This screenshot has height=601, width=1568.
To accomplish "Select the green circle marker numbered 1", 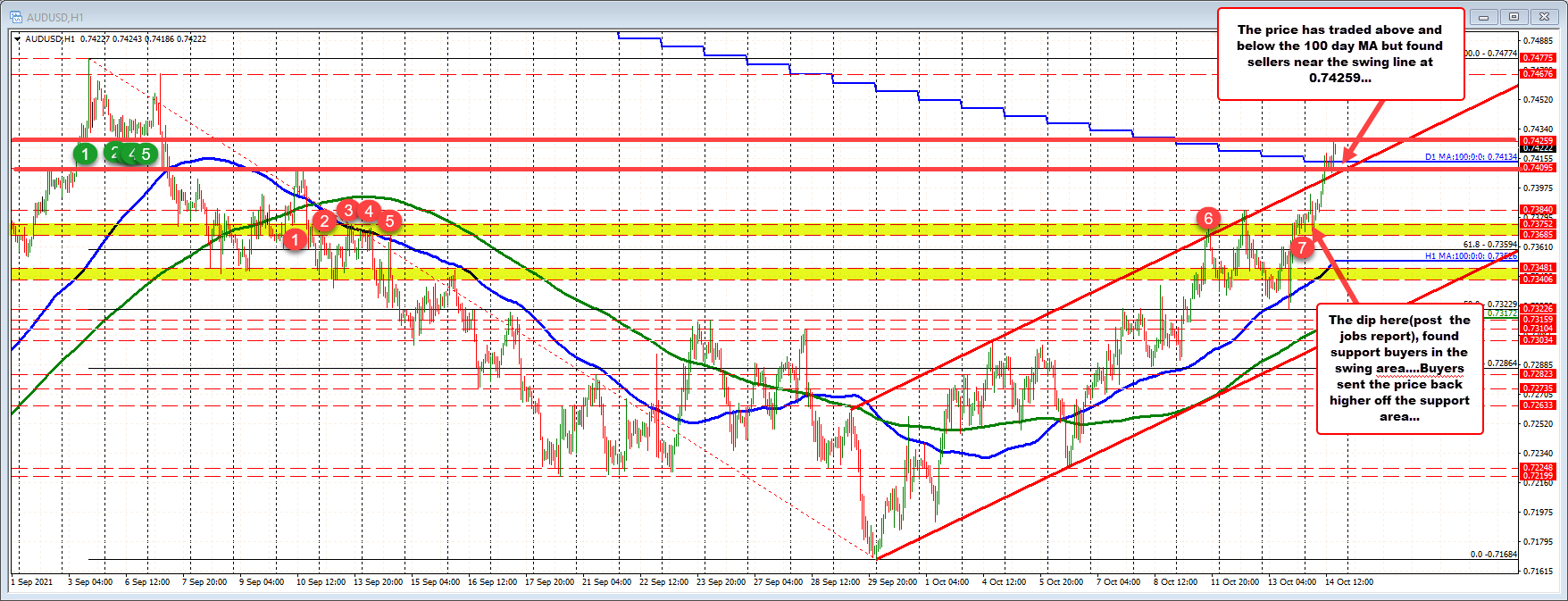I will pos(85,154).
